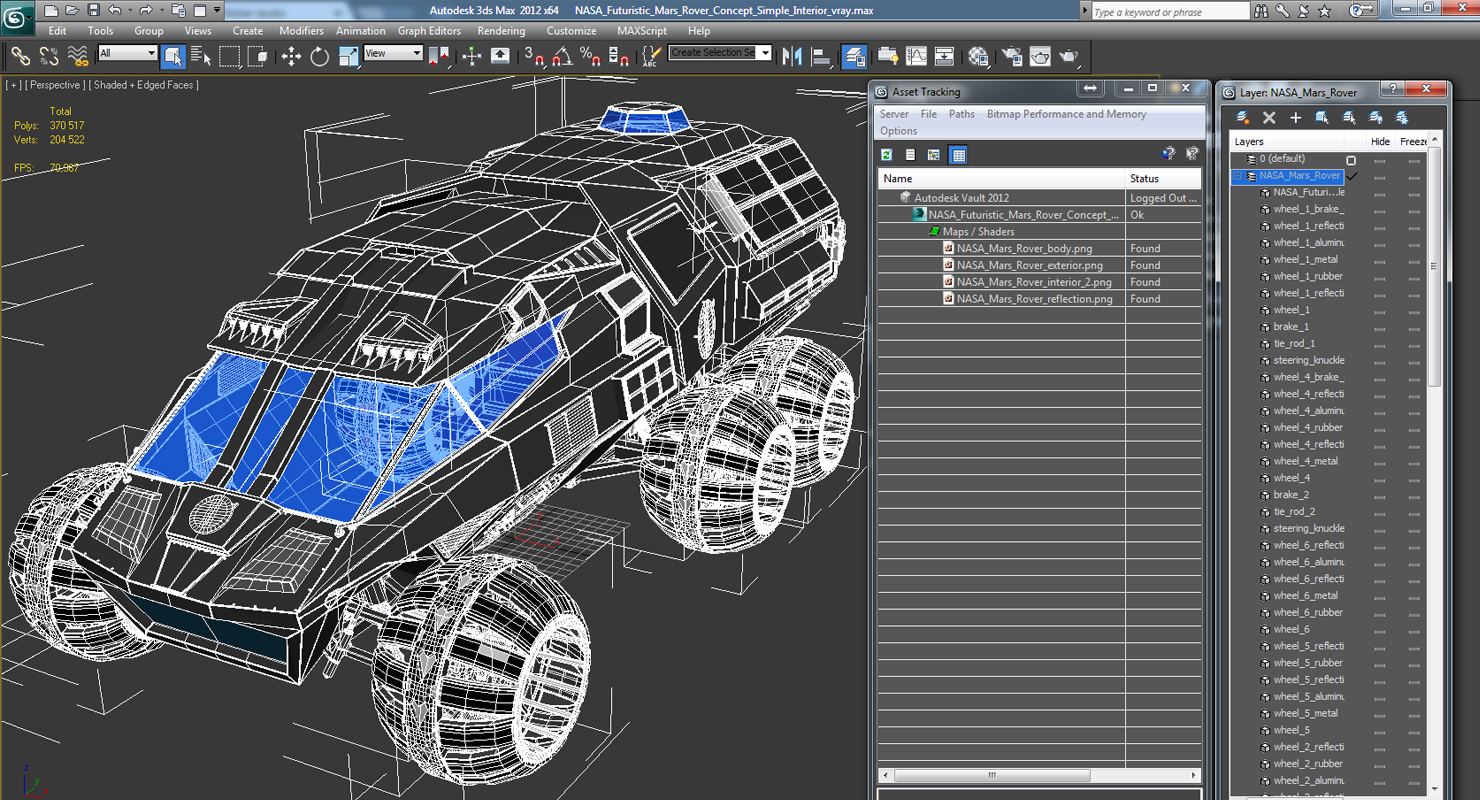Toggle the 3D Snaps button

[534, 56]
